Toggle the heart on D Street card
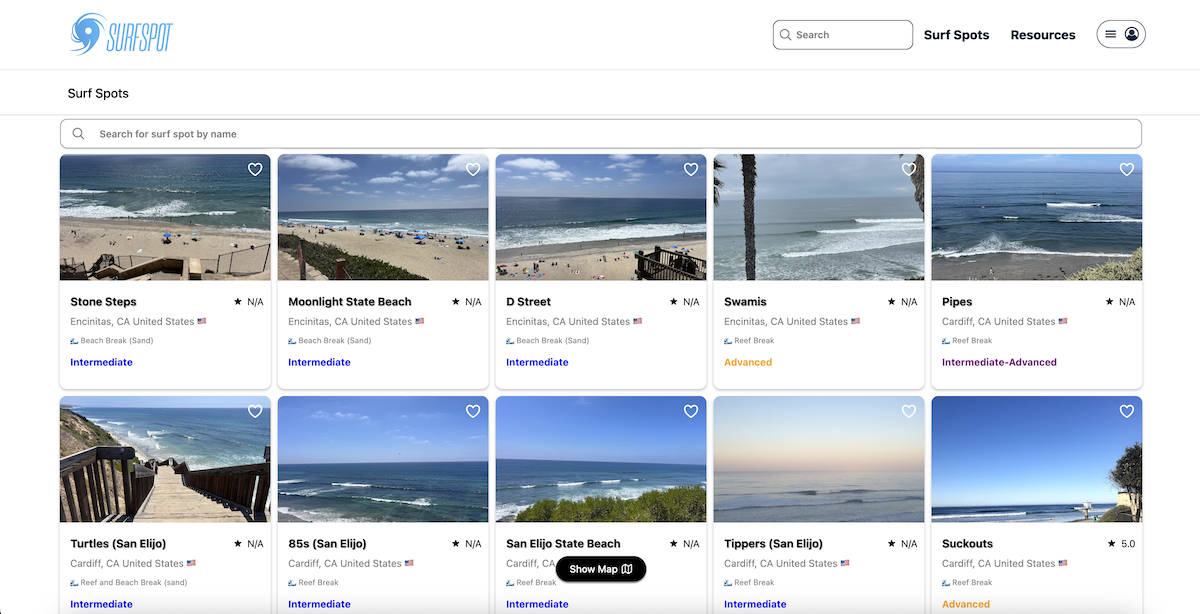 click(x=691, y=170)
